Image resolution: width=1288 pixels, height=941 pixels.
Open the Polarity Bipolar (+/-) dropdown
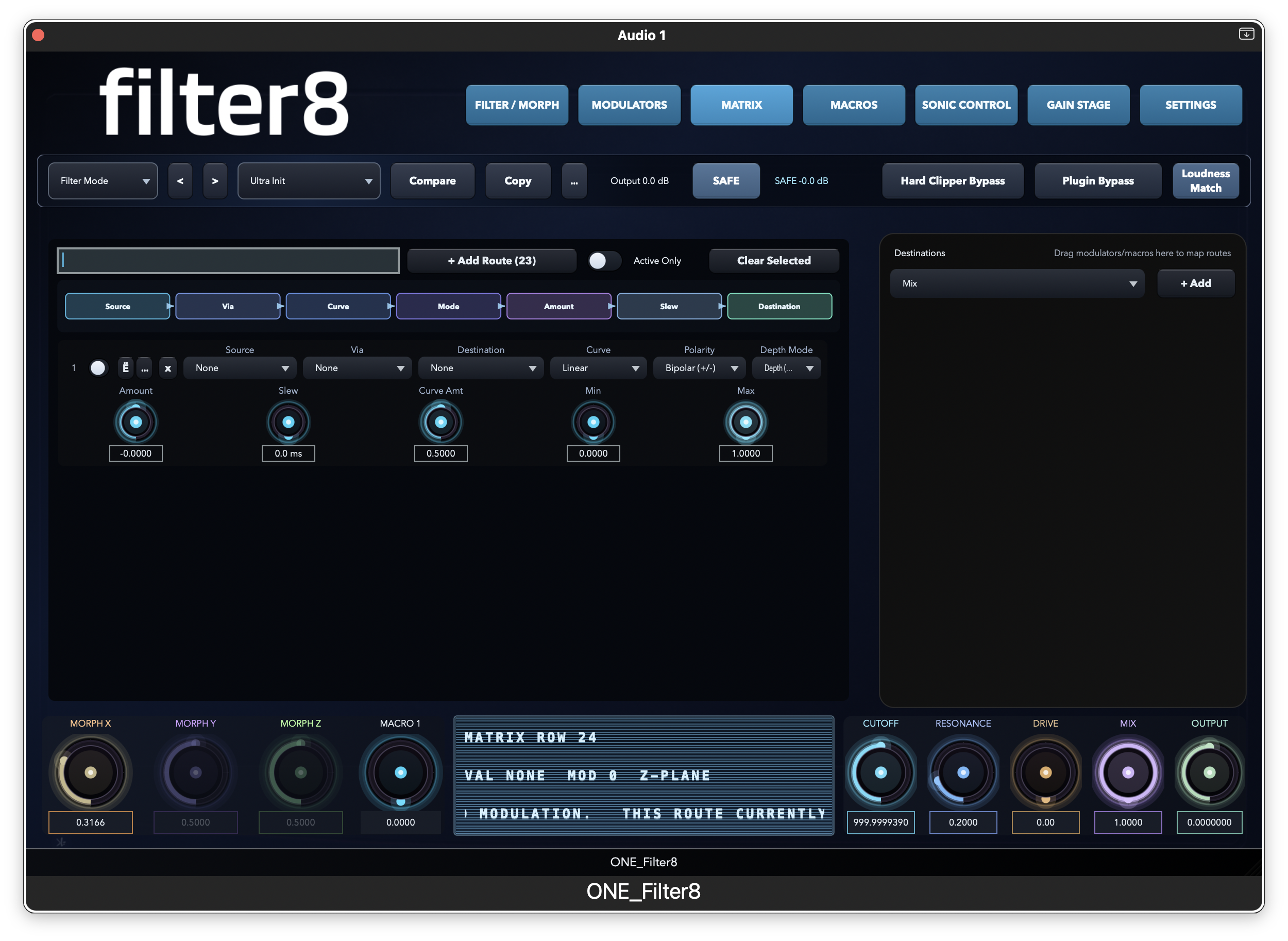[x=699, y=368]
